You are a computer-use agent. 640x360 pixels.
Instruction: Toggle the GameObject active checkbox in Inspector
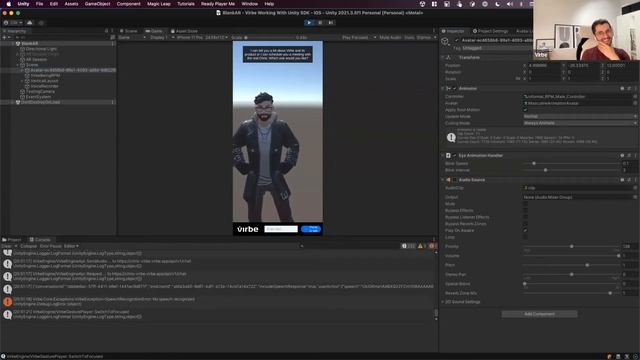coord(456,40)
